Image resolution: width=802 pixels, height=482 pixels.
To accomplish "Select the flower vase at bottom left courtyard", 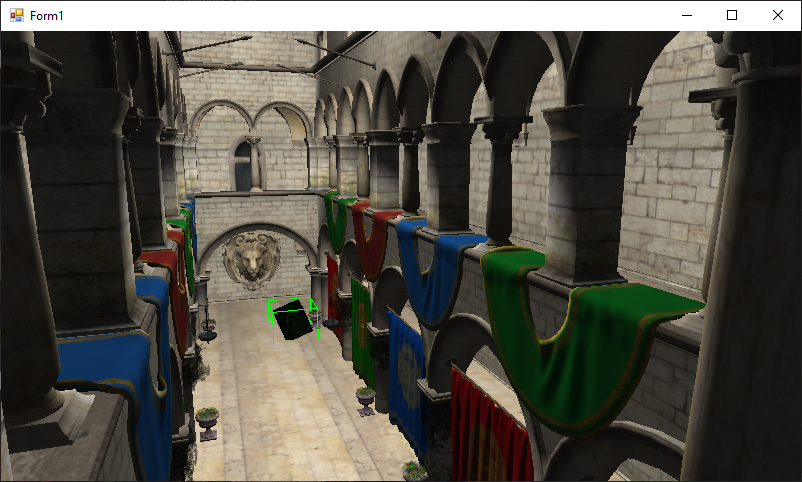I will pos(207,420).
